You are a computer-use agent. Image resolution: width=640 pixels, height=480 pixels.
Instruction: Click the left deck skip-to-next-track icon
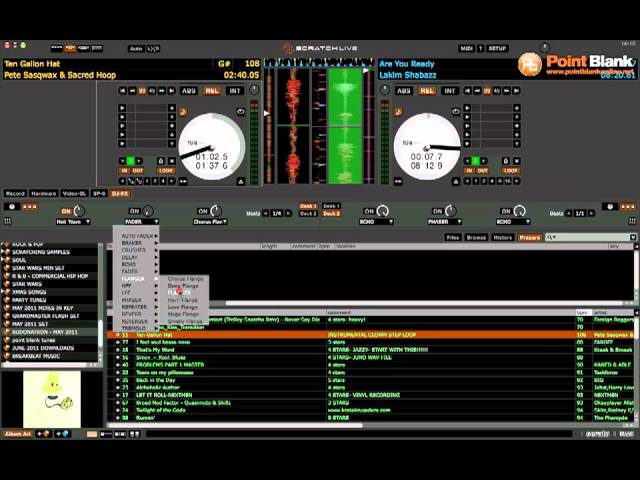[172, 91]
